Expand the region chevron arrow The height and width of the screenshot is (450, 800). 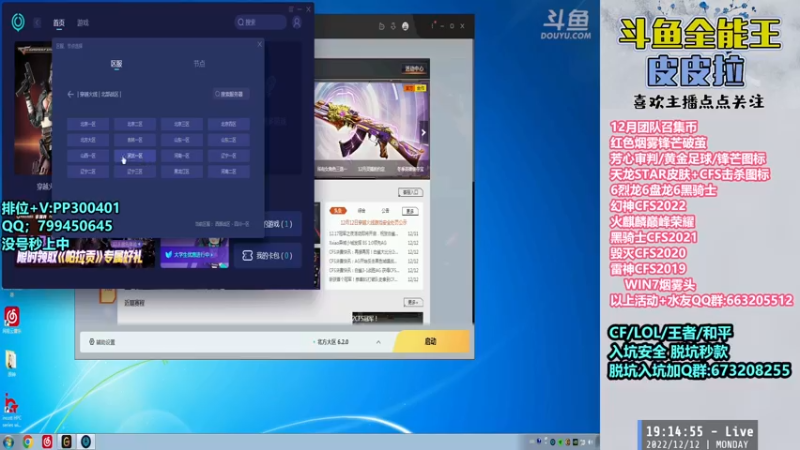378,342
